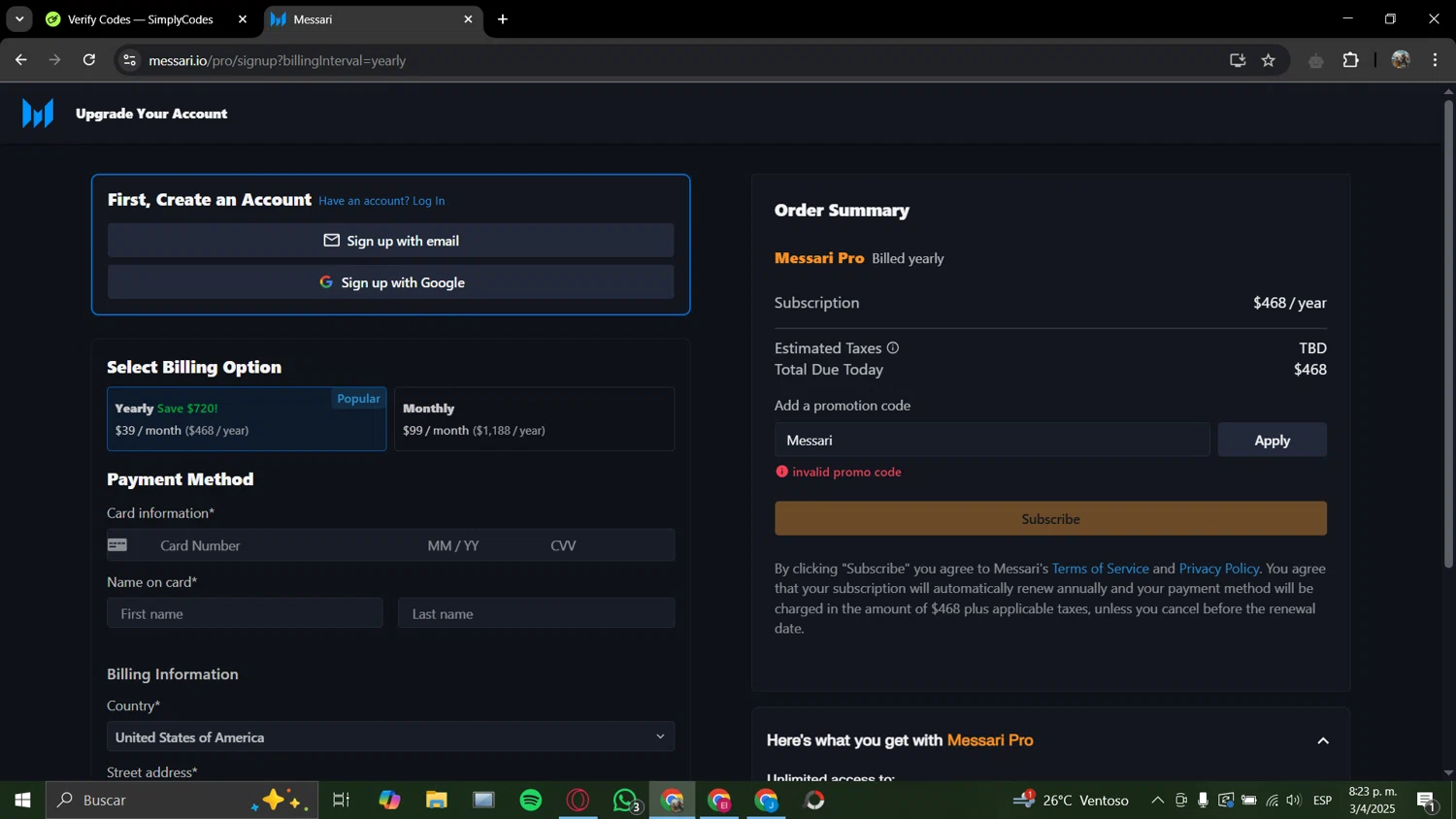Click the install app icon in address bar
Screen dimensions: 1456x819
coord(1237,60)
